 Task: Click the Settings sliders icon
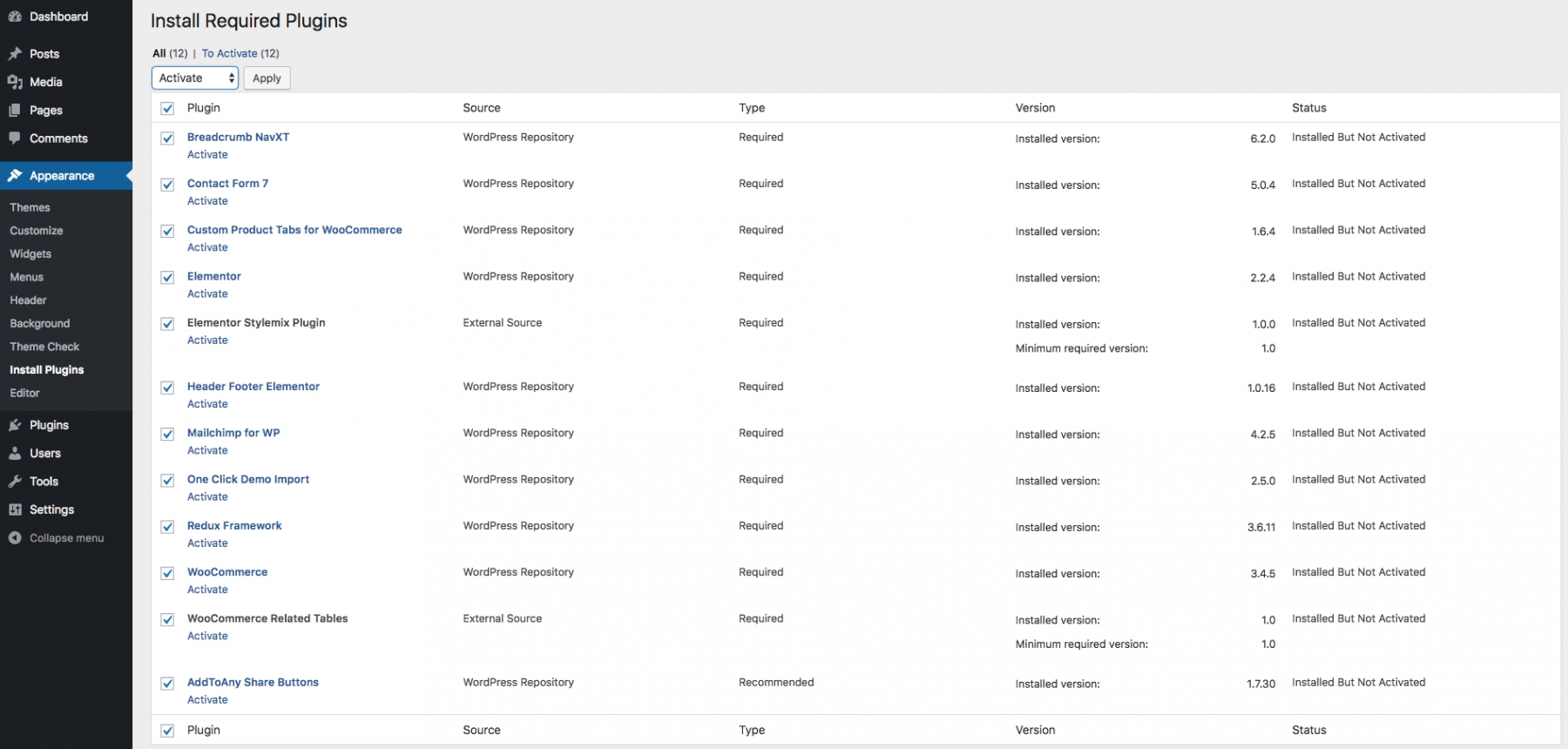[x=15, y=509]
